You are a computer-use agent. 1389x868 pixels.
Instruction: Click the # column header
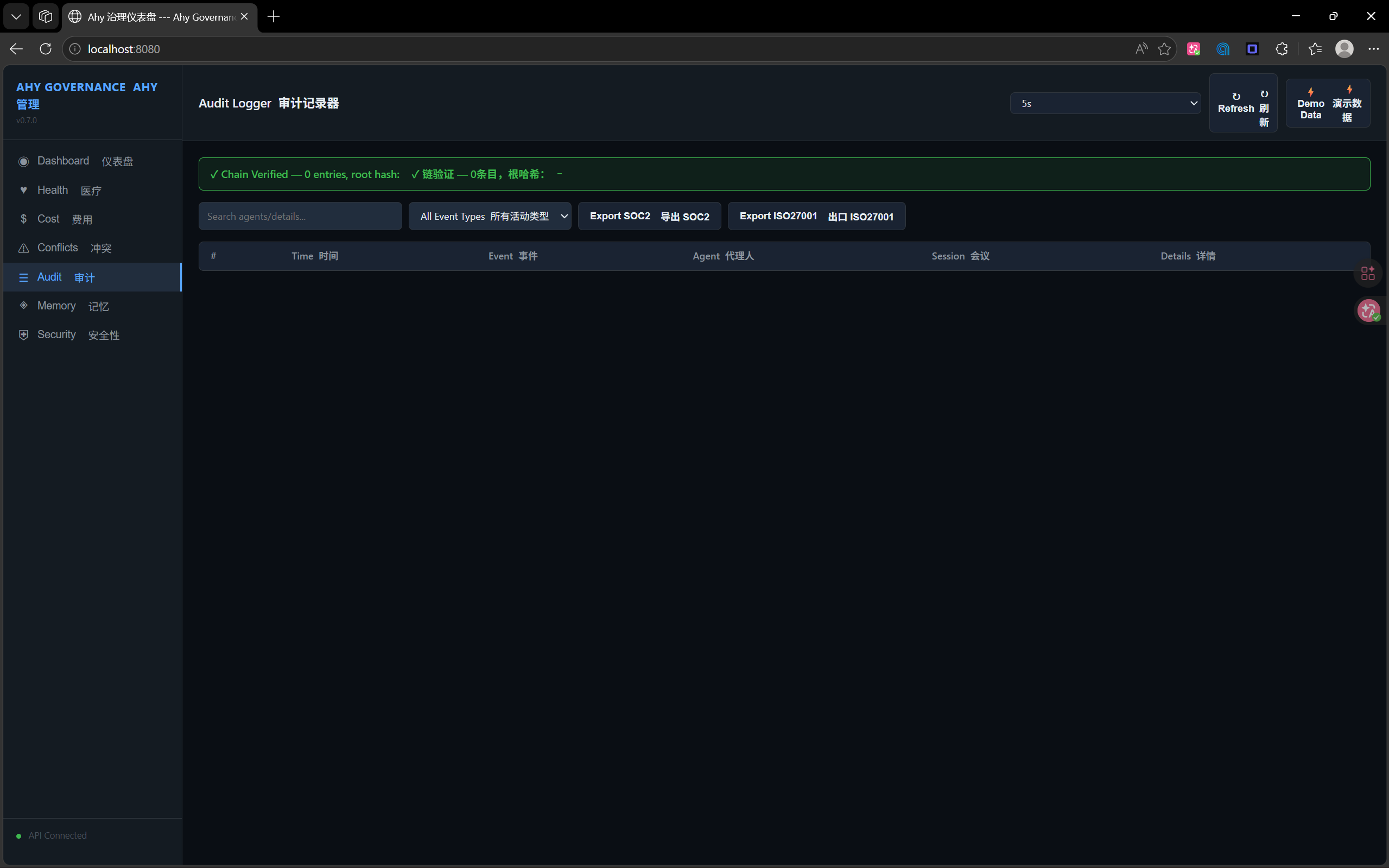point(213,256)
